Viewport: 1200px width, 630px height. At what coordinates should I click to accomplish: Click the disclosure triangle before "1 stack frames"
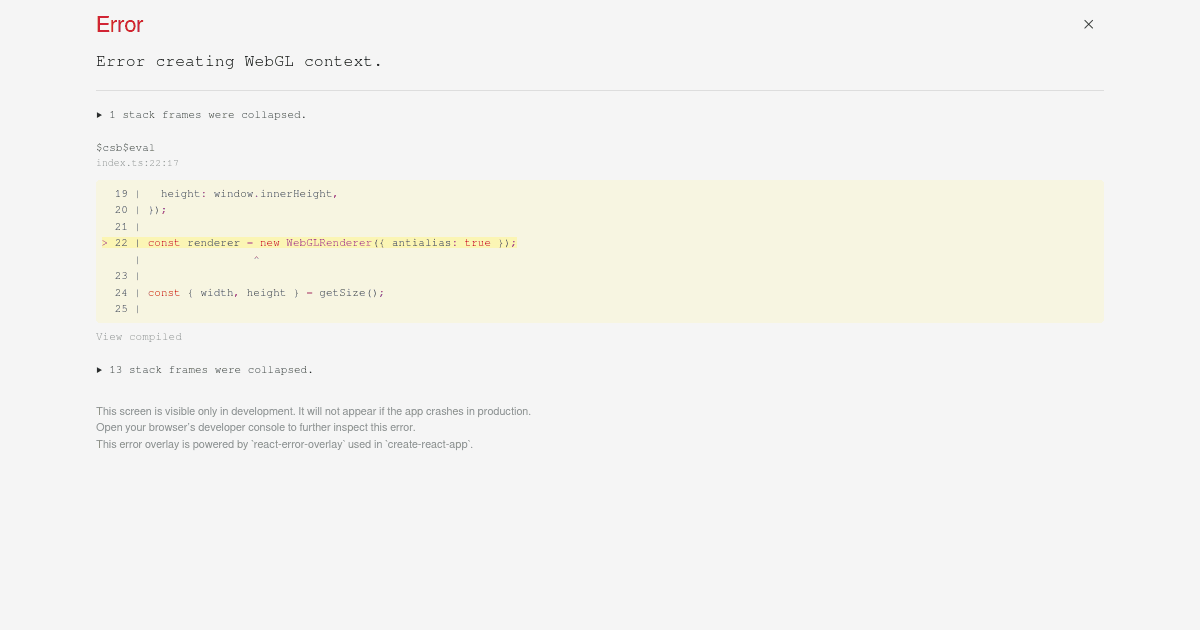tap(100, 115)
